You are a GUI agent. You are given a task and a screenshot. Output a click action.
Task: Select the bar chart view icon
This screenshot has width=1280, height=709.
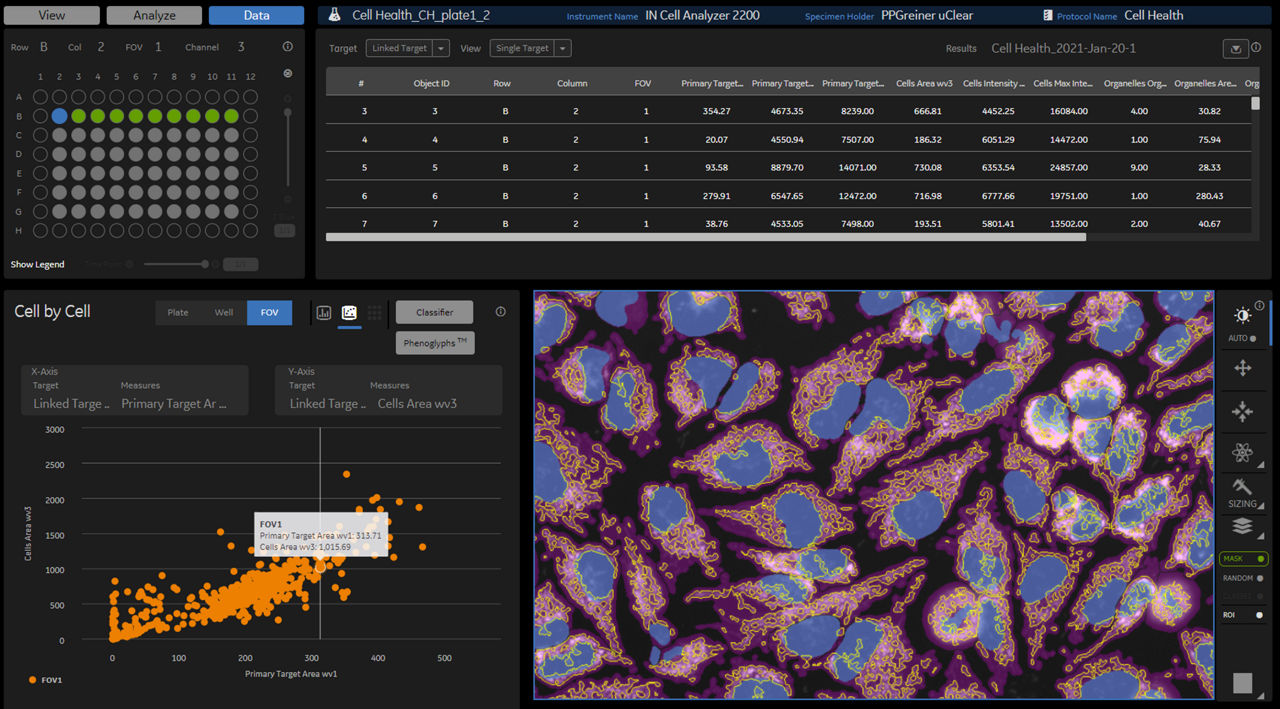[x=323, y=312]
